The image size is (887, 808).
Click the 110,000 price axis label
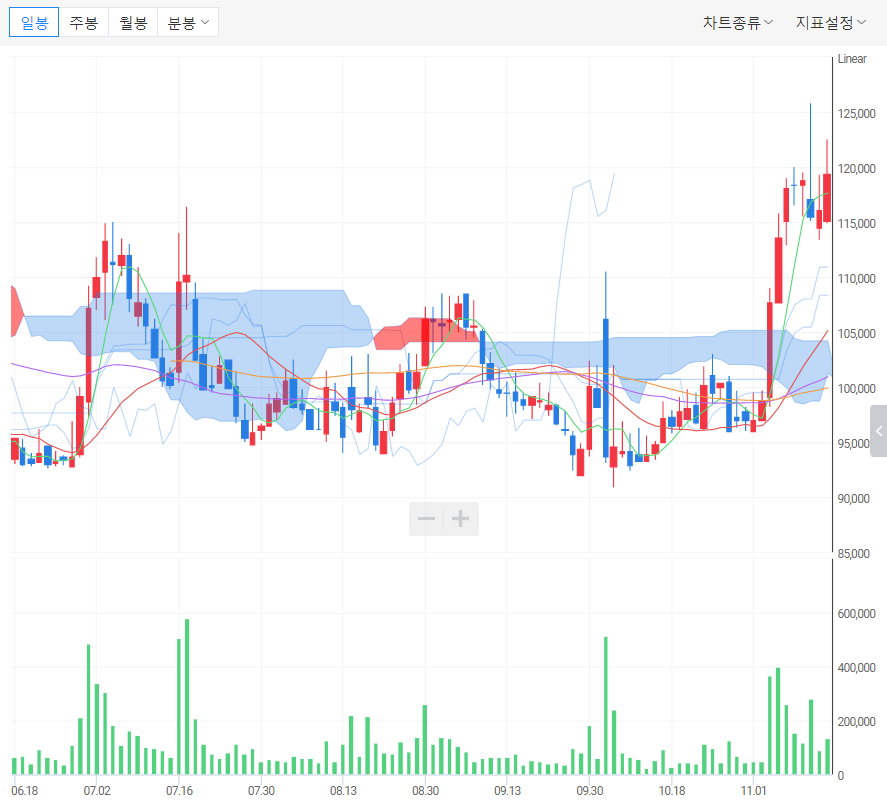tap(856, 278)
